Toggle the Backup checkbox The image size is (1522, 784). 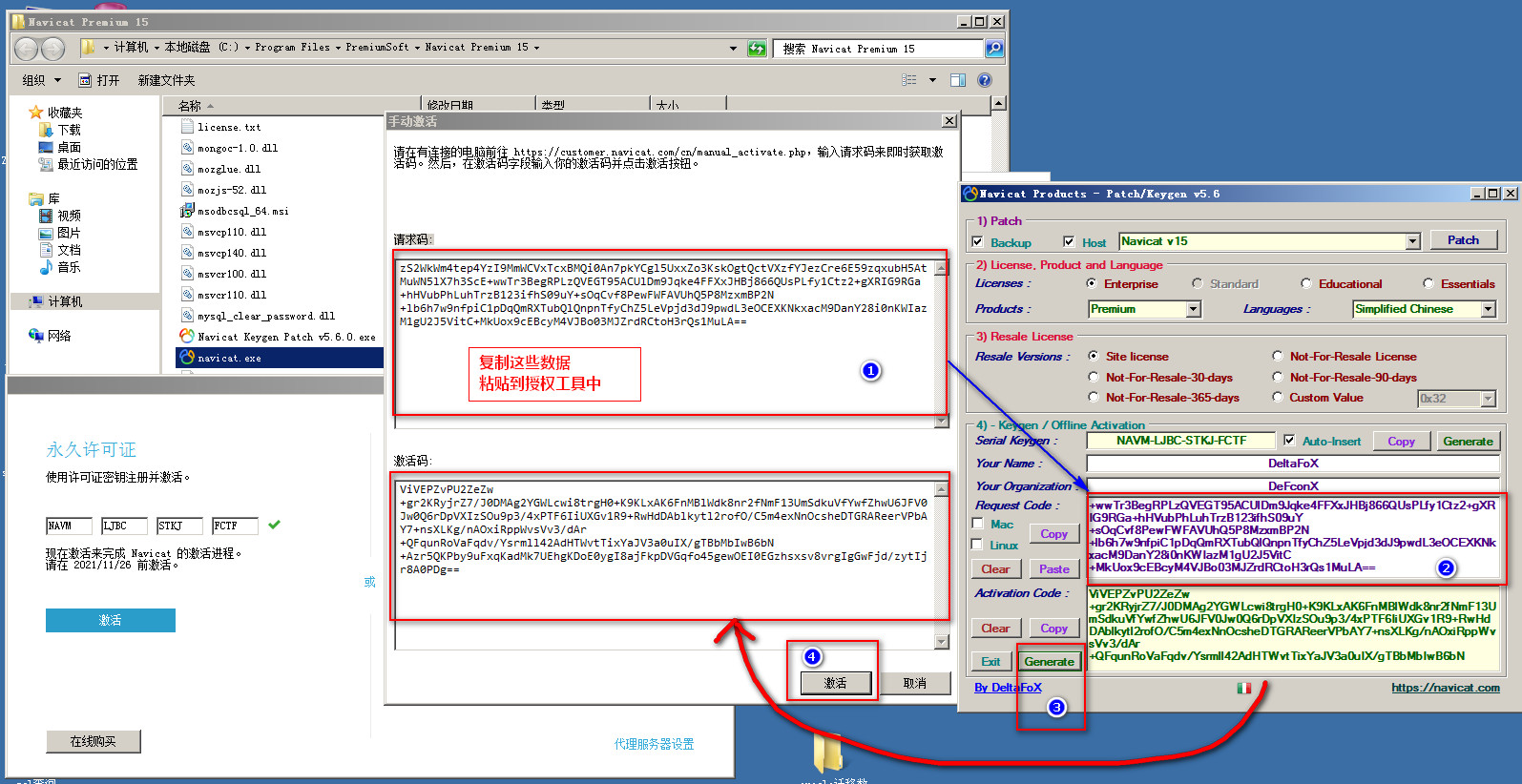(x=977, y=242)
